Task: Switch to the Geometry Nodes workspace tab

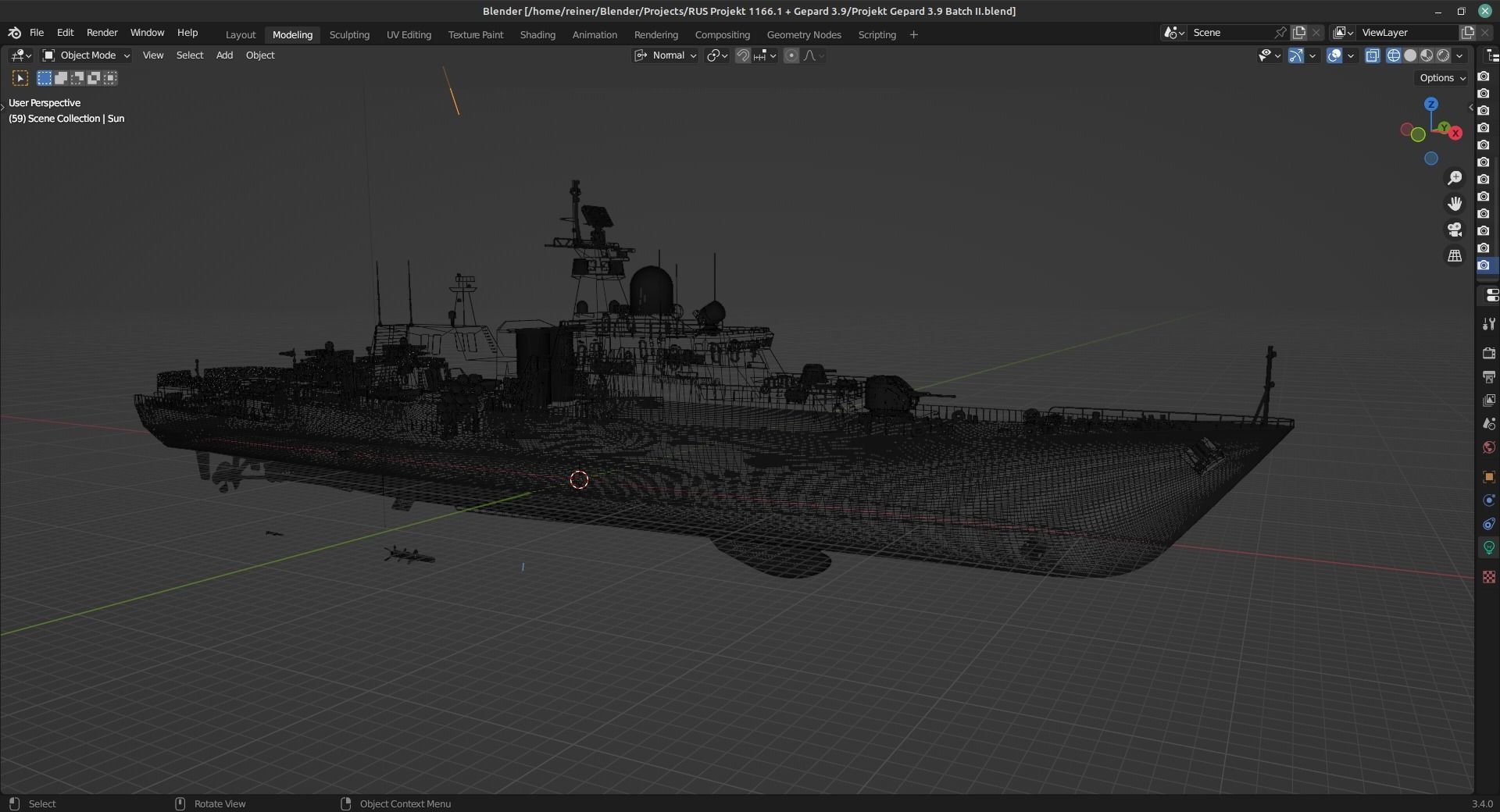Action: [804, 35]
